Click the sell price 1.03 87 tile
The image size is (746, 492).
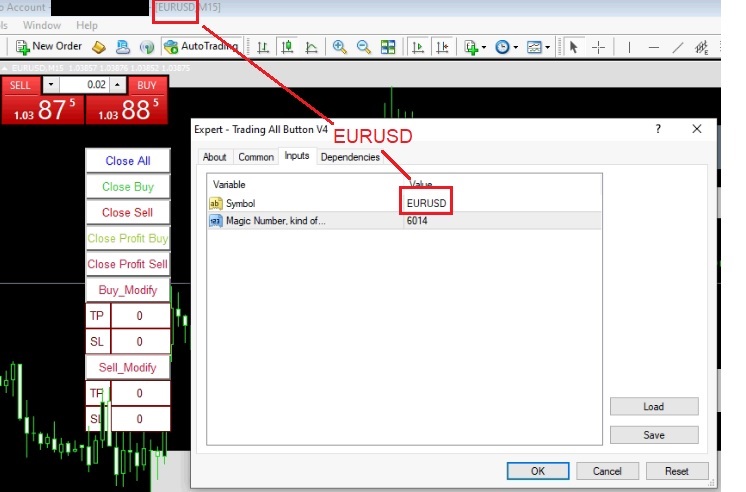pyautogui.click(x=43, y=109)
